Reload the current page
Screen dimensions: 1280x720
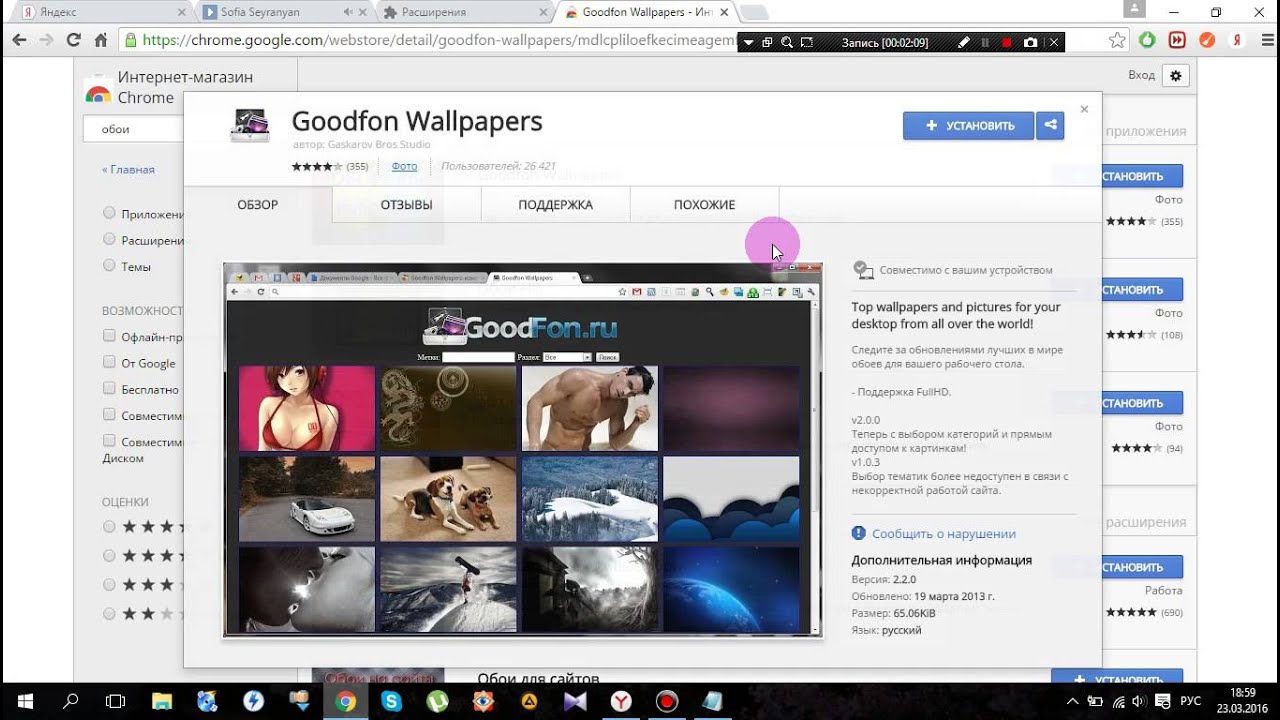(73, 40)
